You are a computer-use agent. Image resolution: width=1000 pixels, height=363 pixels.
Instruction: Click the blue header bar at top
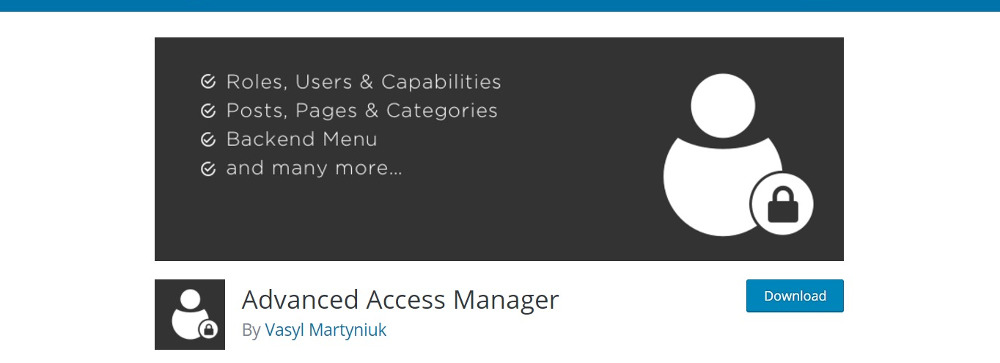tap(500, 6)
